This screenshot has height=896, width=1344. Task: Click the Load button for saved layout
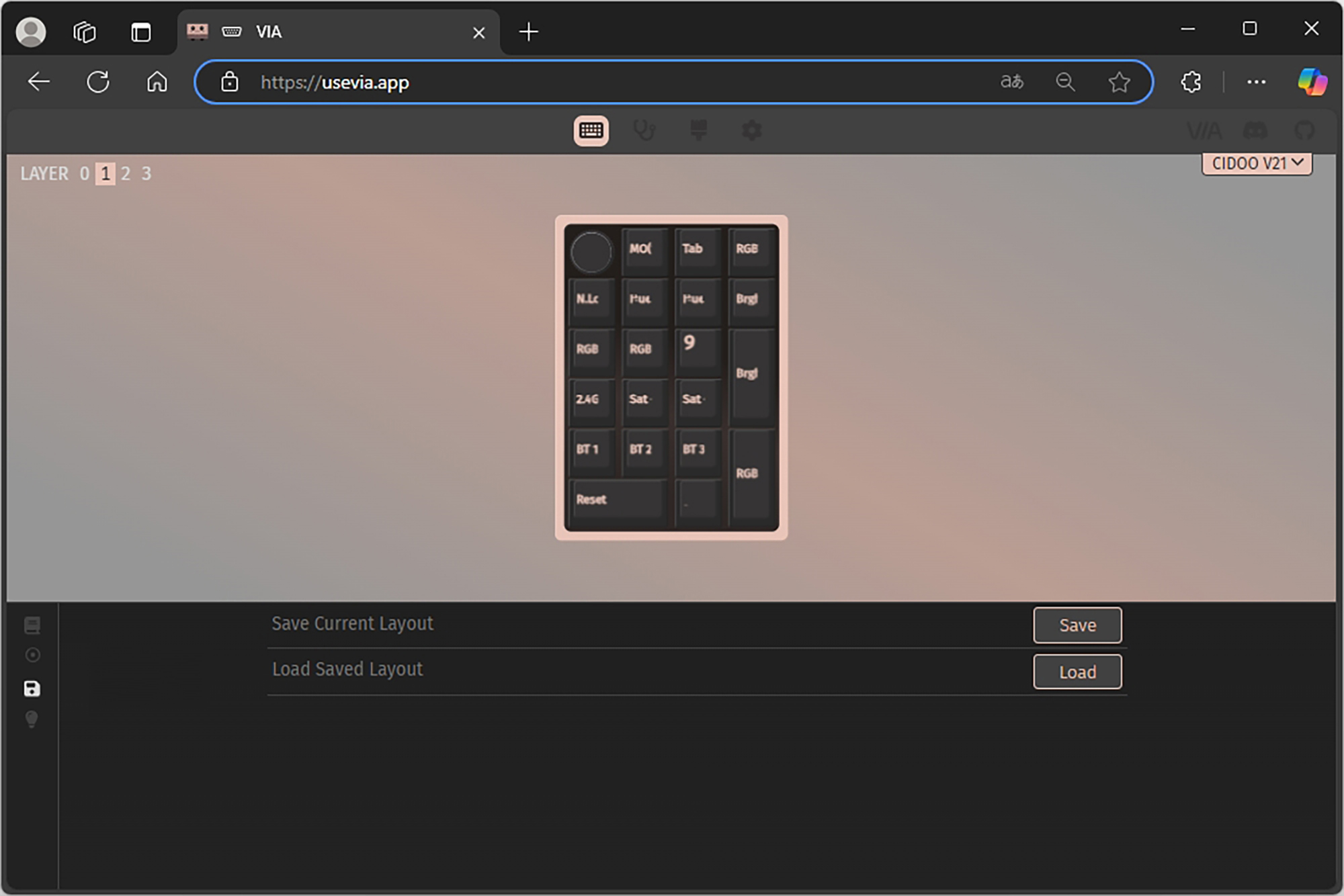[1077, 672]
